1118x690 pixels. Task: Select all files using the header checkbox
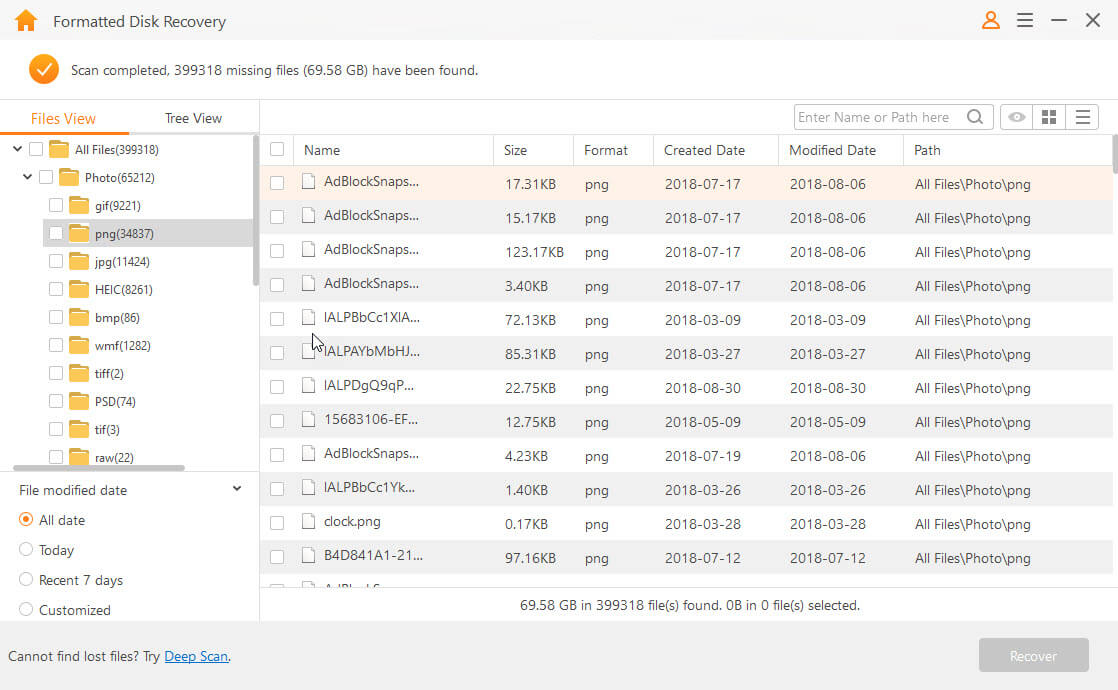point(277,148)
